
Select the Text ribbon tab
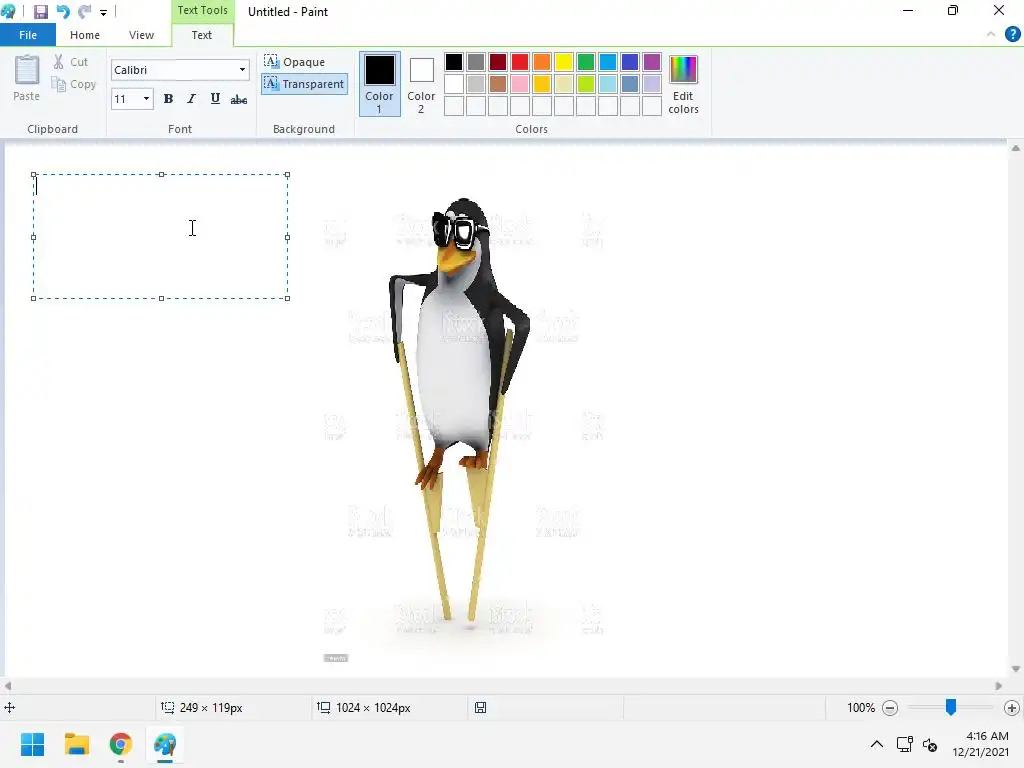click(x=202, y=35)
